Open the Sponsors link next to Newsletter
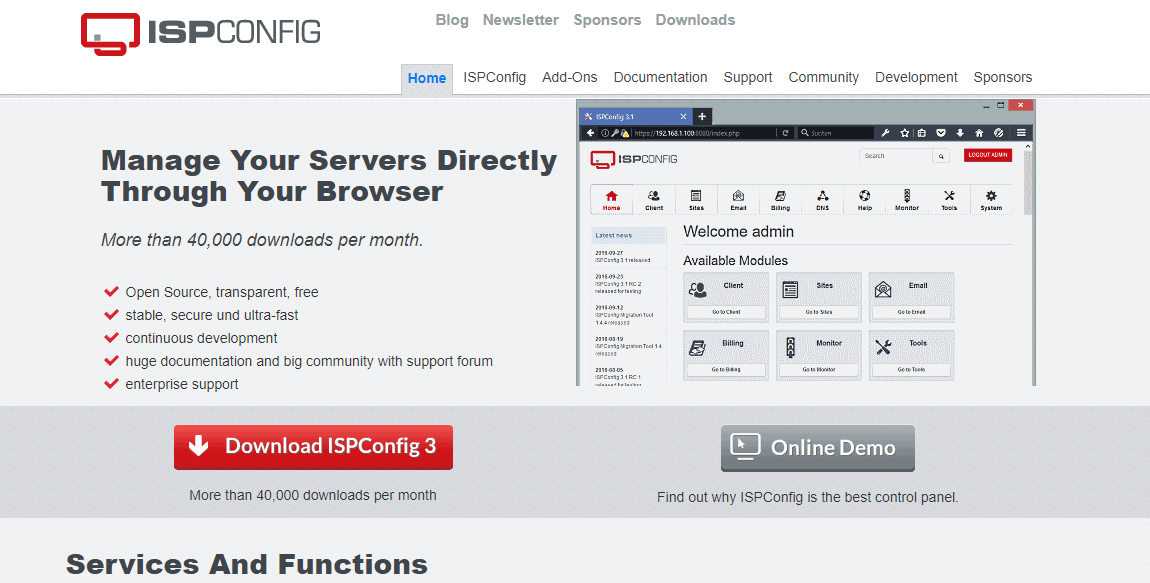The image size is (1150, 583). (607, 20)
